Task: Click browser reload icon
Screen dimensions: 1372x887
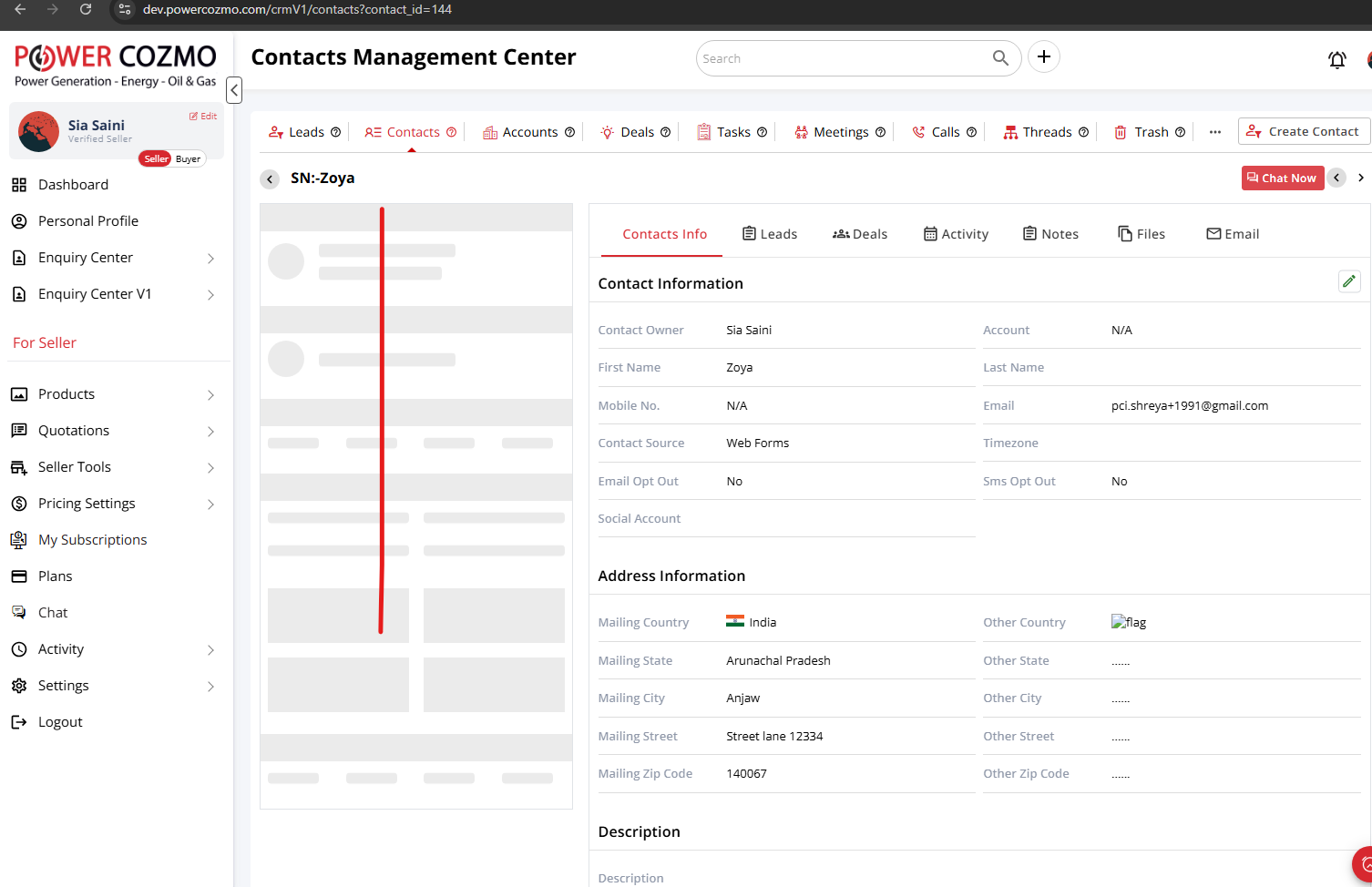Action: (x=86, y=9)
